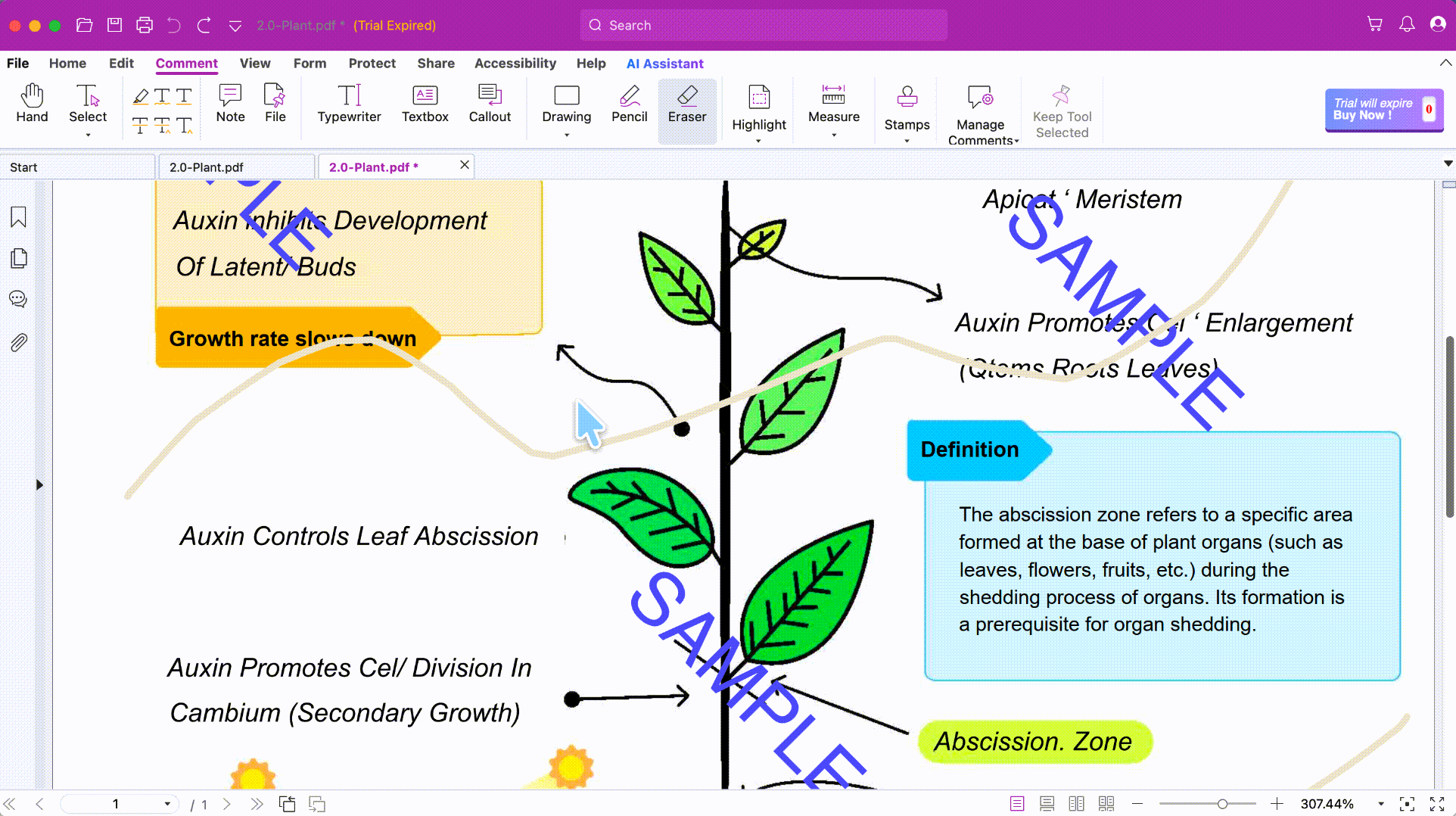Open the shopping cart
This screenshot has height=816, width=1456.
(1374, 24)
